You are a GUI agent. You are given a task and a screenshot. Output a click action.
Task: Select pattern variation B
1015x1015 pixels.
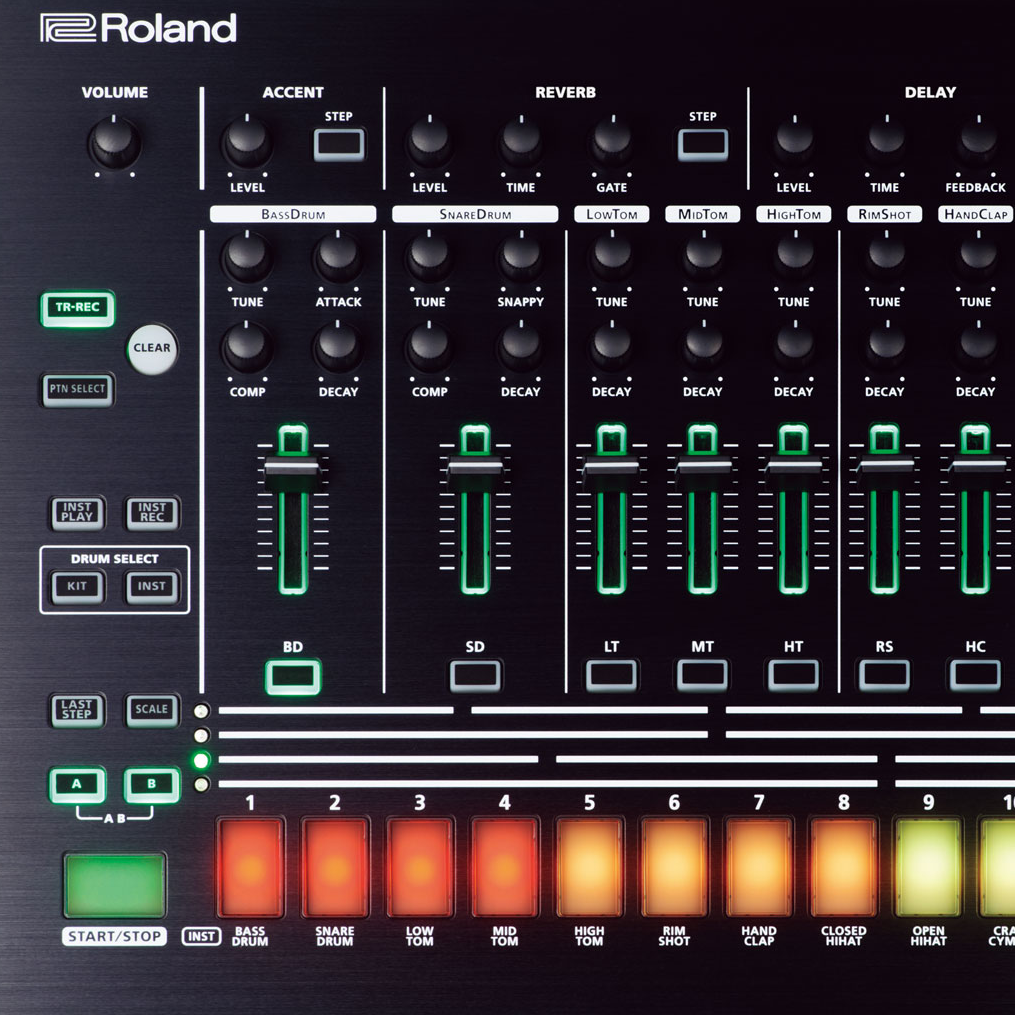[x=152, y=785]
